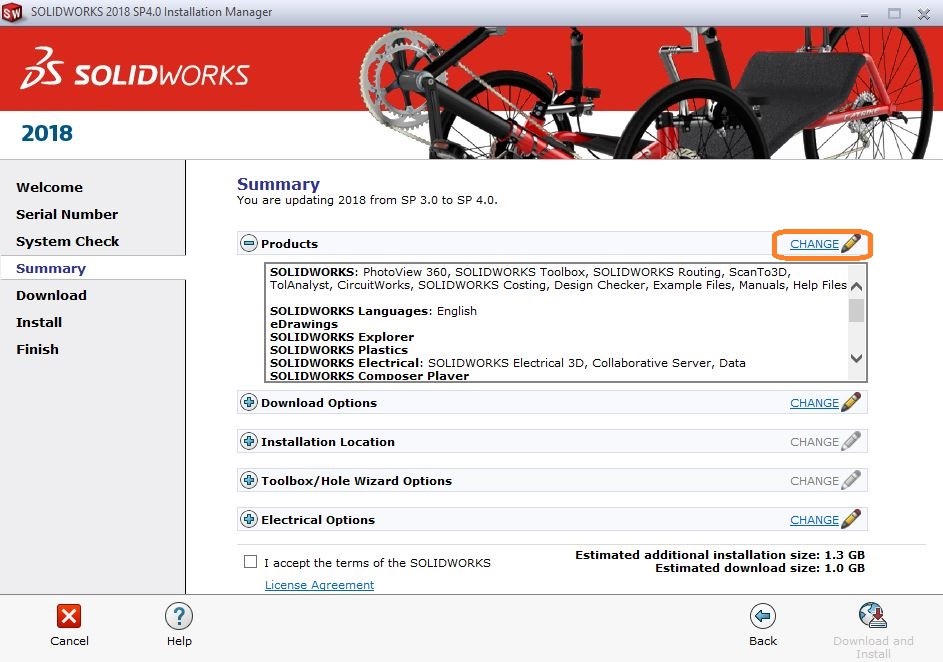Image resolution: width=943 pixels, height=662 pixels.
Task: Click the 'Products' section title
Action: 289,244
